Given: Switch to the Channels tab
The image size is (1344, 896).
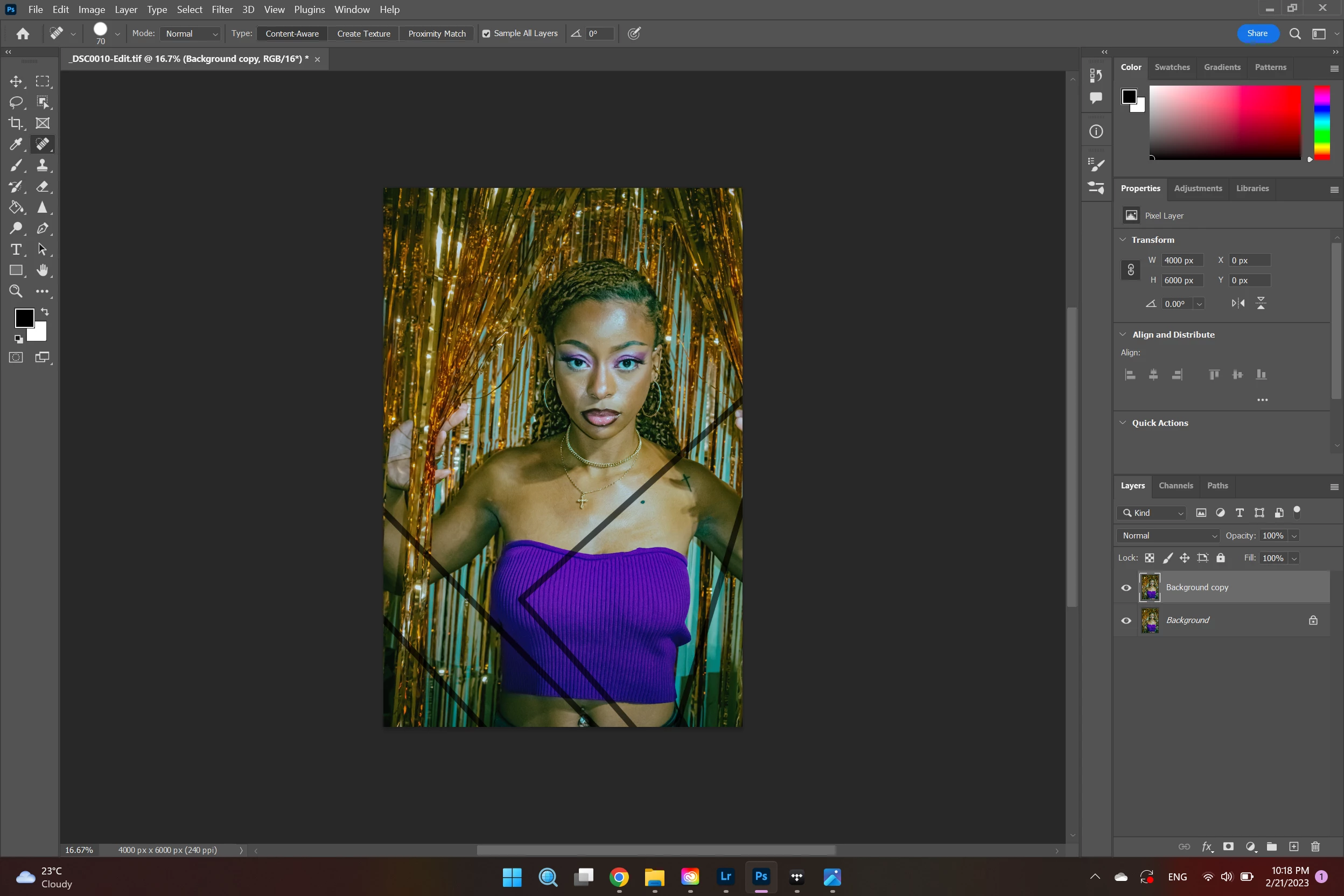Looking at the screenshot, I should pos(1175,485).
